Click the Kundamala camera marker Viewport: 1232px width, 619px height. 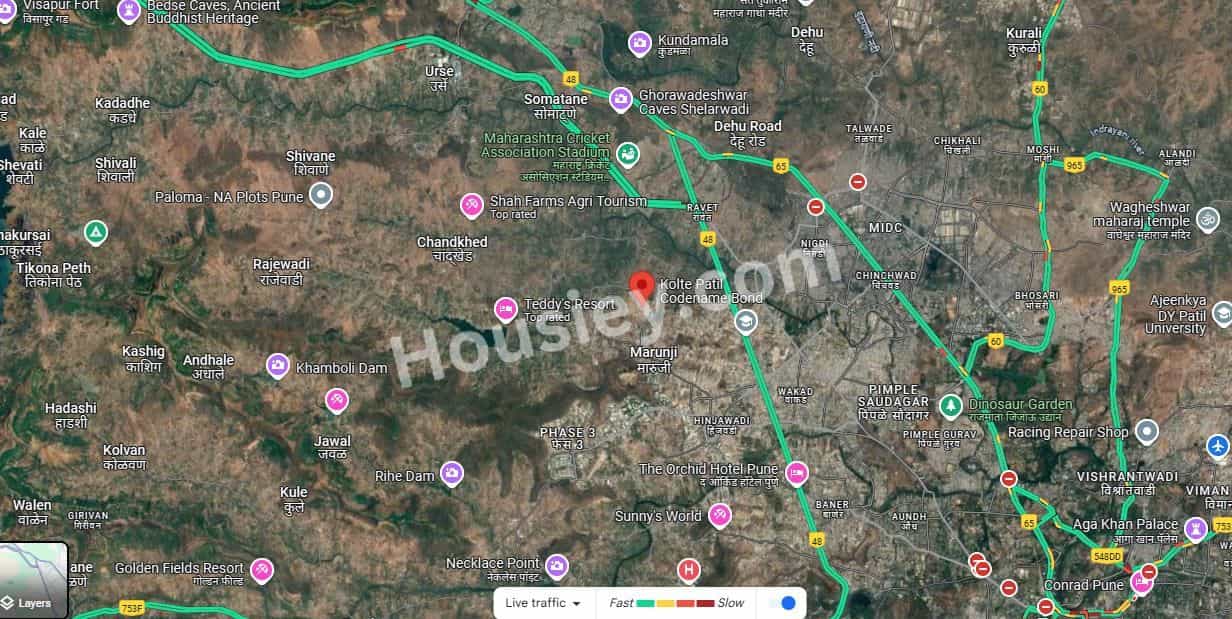[x=640, y=44]
